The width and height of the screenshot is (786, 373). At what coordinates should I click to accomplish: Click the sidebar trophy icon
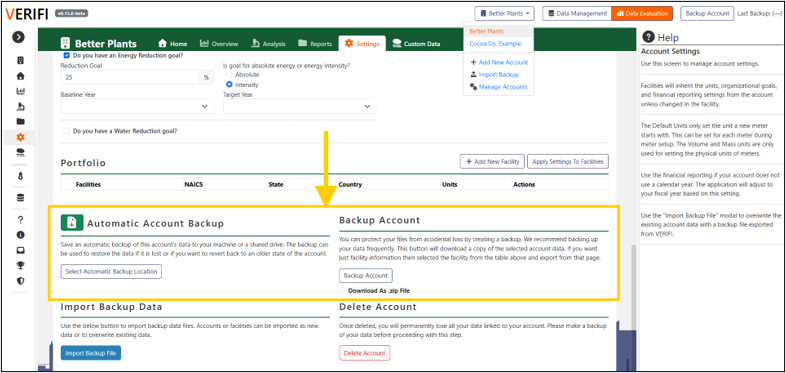(x=21, y=265)
